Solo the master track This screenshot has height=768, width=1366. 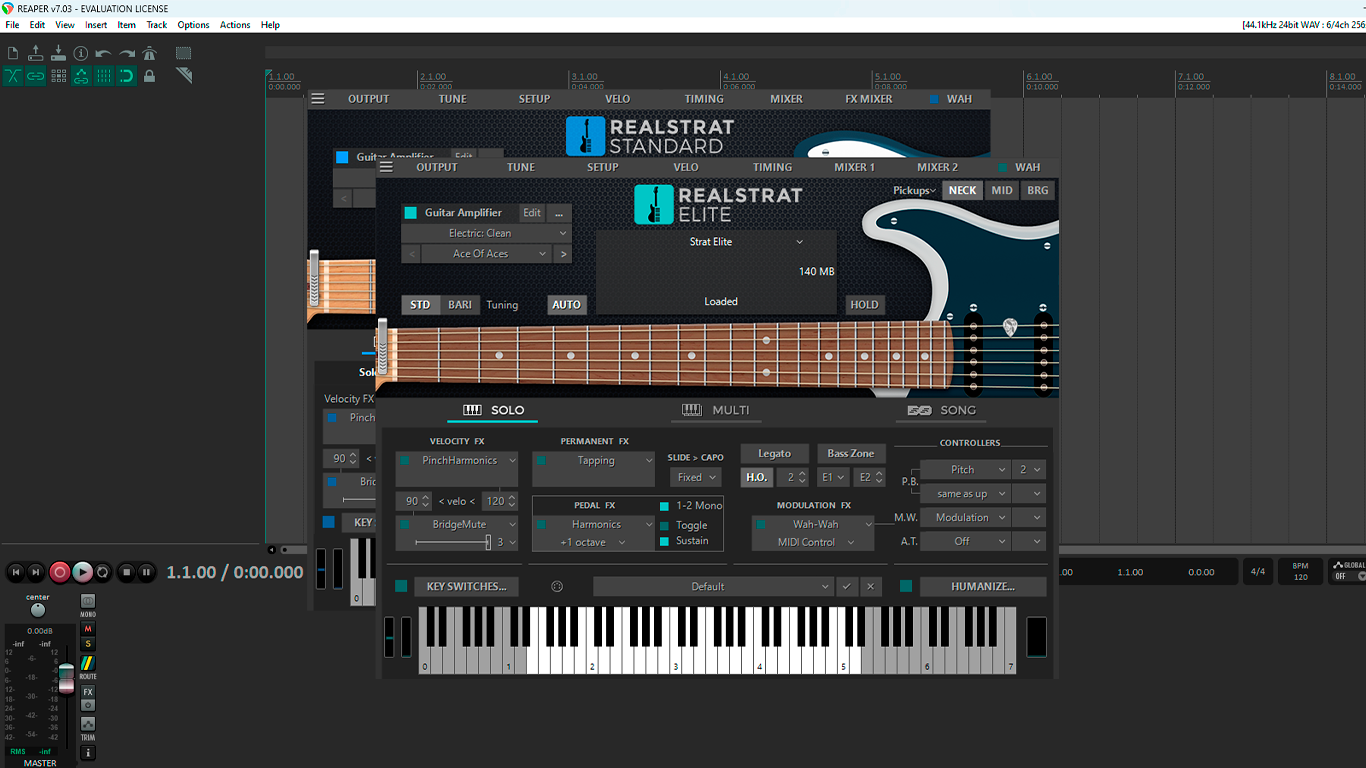[88, 644]
